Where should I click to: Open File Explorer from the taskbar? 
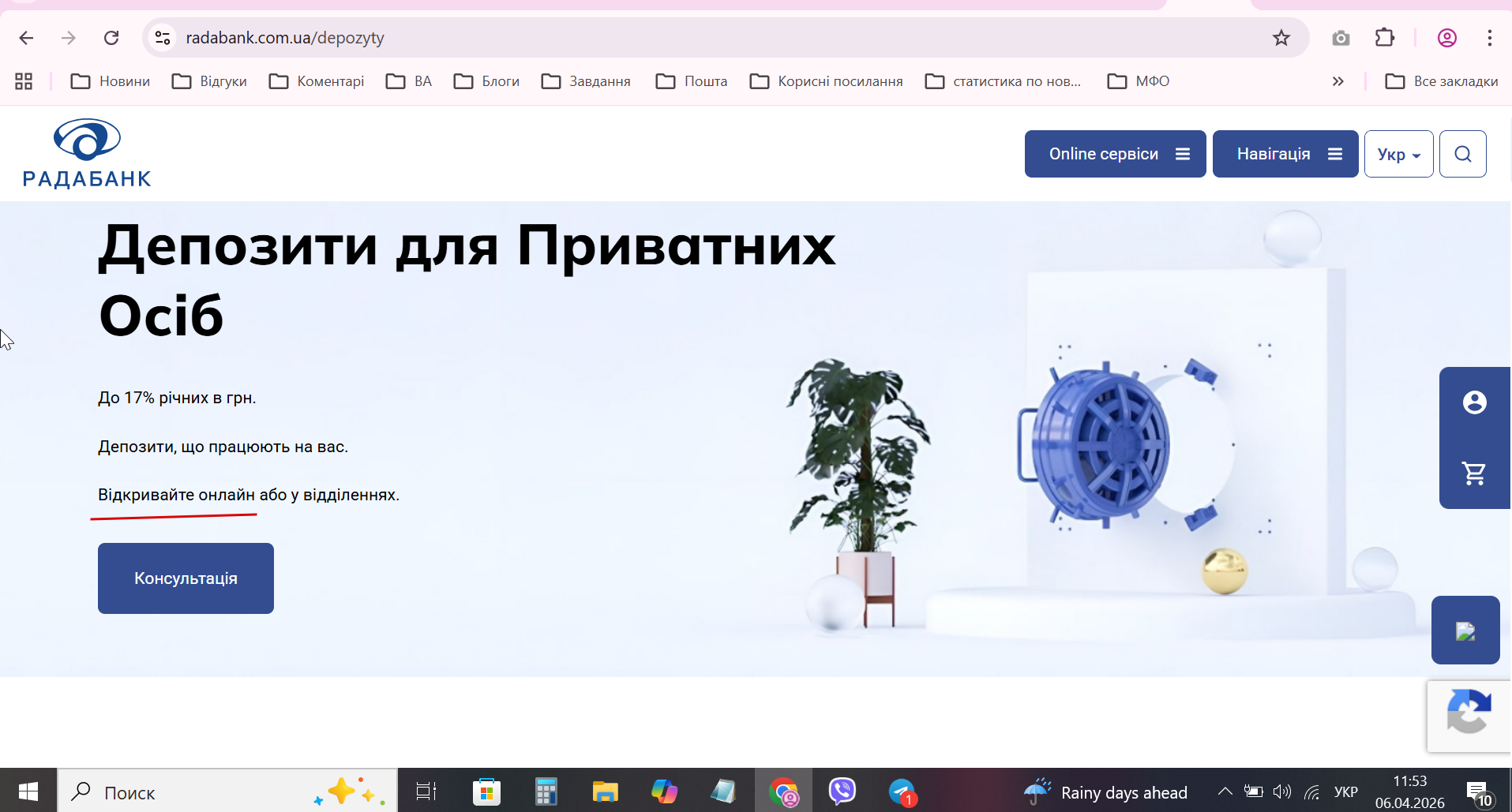coord(605,791)
